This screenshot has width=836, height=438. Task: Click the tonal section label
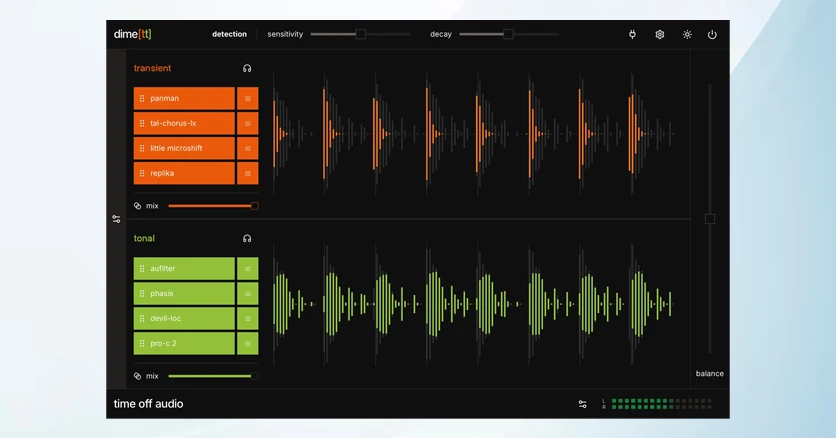pyautogui.click(x=144, y=239)
